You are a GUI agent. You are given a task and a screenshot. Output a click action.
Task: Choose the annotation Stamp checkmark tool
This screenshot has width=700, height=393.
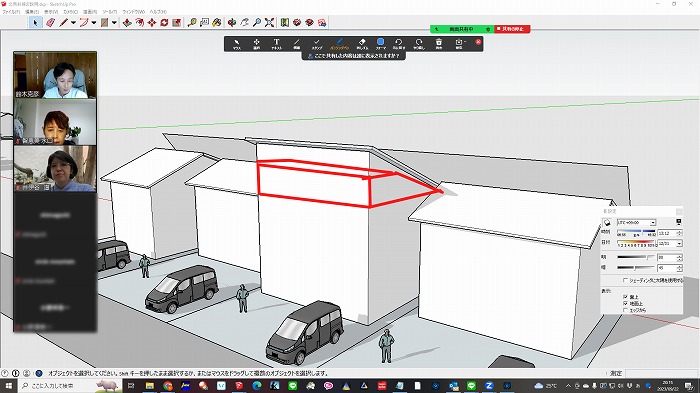(317, 44)
